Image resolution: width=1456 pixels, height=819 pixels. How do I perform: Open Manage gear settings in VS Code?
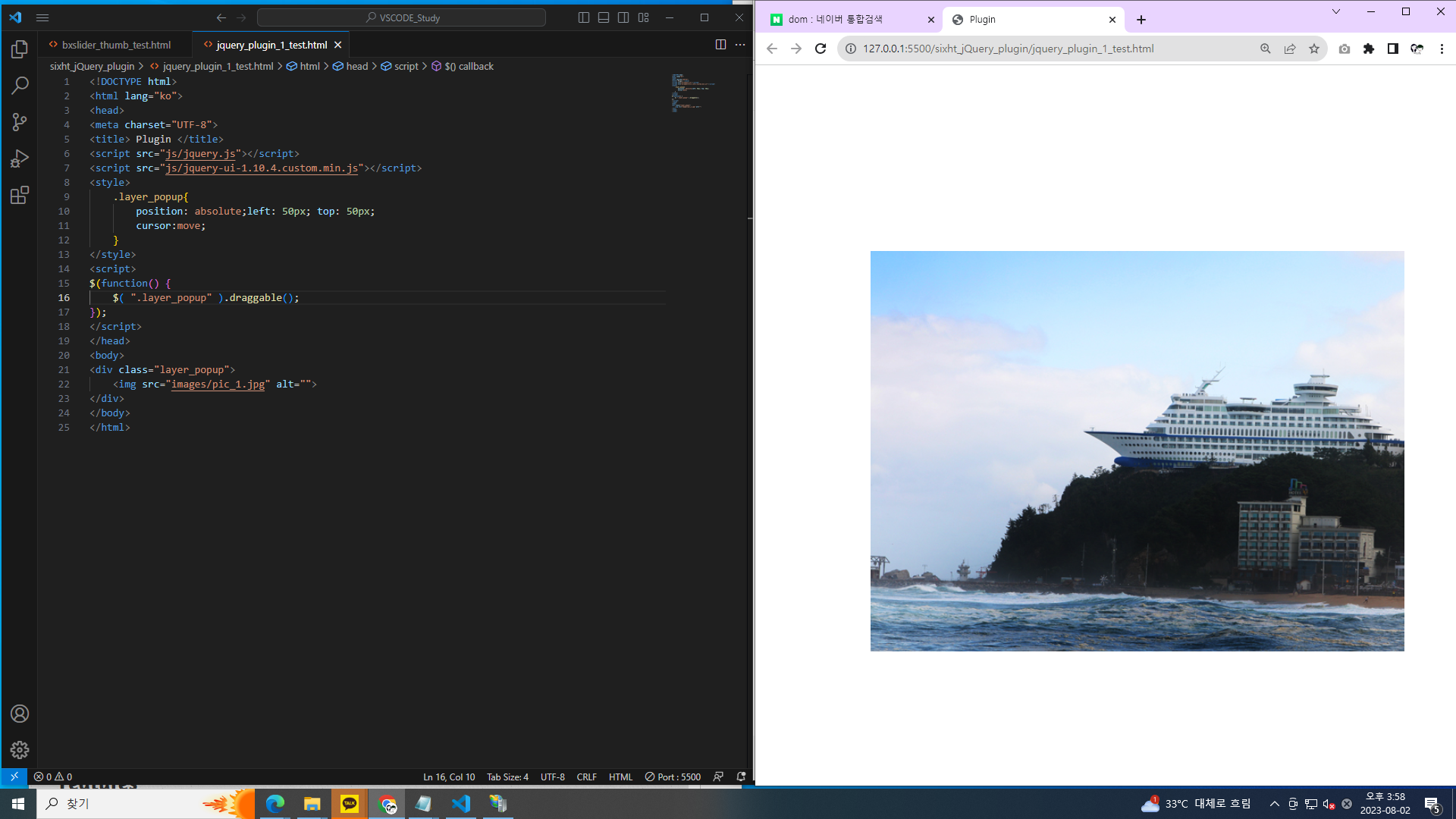click(x=20, y=750)
